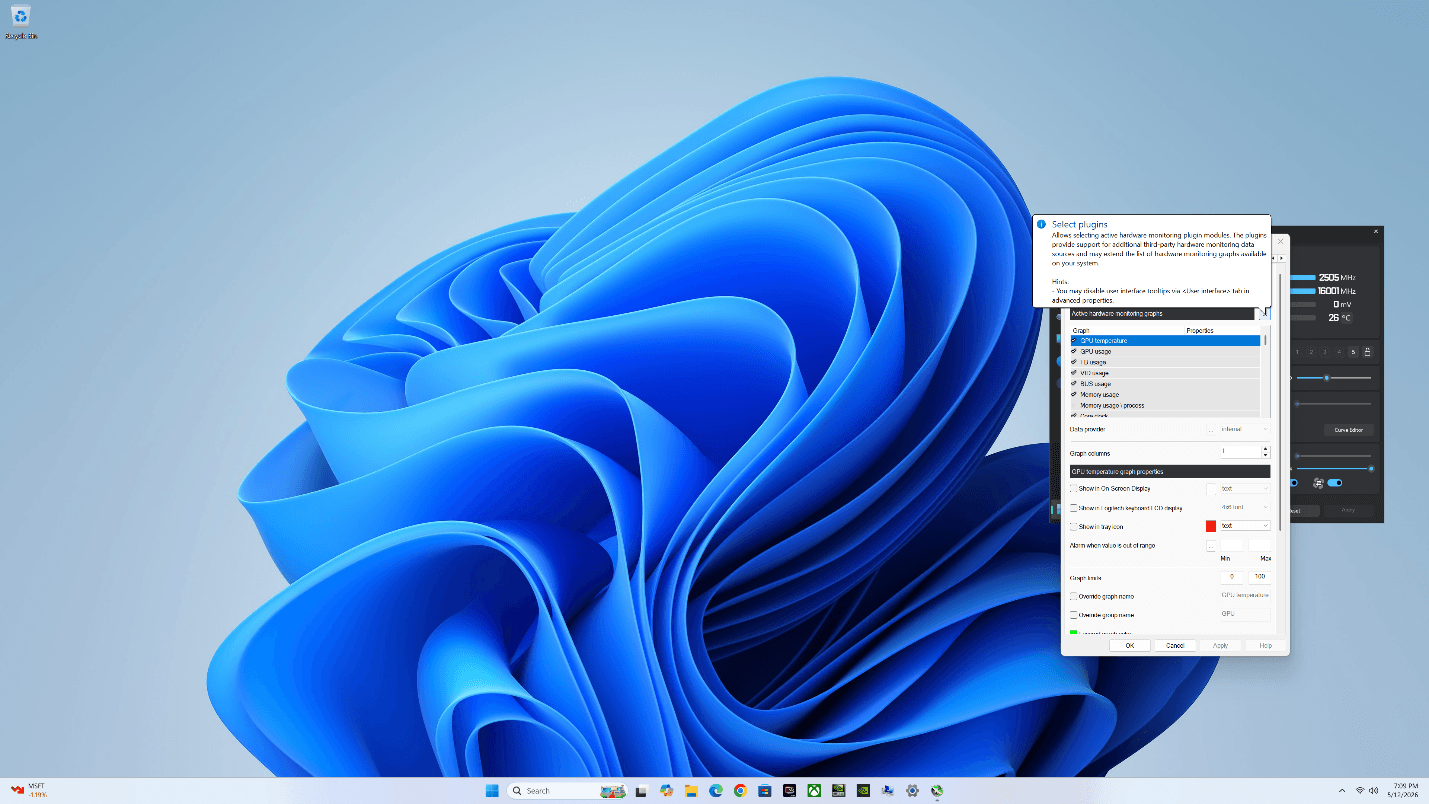Select GPU temperature graph row
This screenshot has width=1429, height=804.
pos(1164,341)
